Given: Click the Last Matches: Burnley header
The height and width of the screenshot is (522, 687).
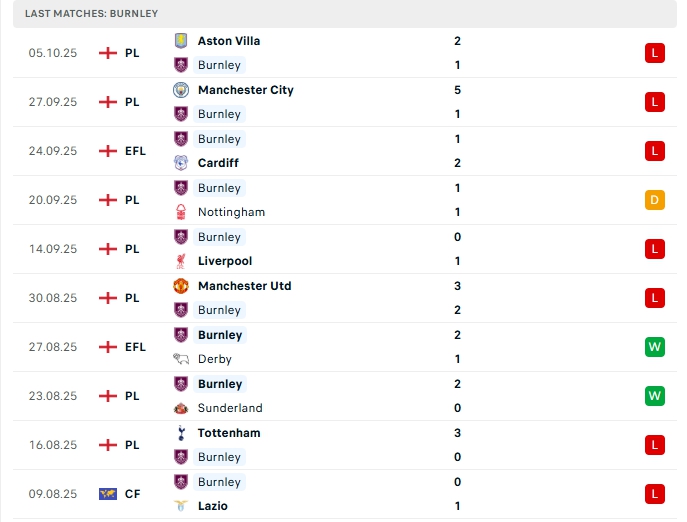Looking at the screenshot, I should [x=92, y=13].
